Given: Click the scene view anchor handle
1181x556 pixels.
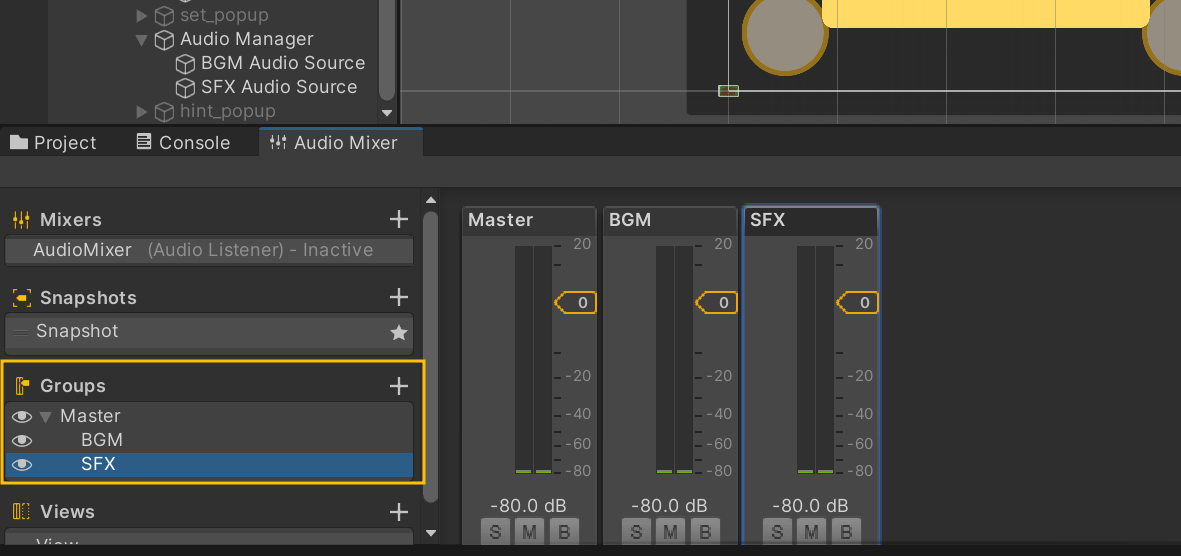Looking at the screenshot, I should pyautogui.click(x=728, y=91).
